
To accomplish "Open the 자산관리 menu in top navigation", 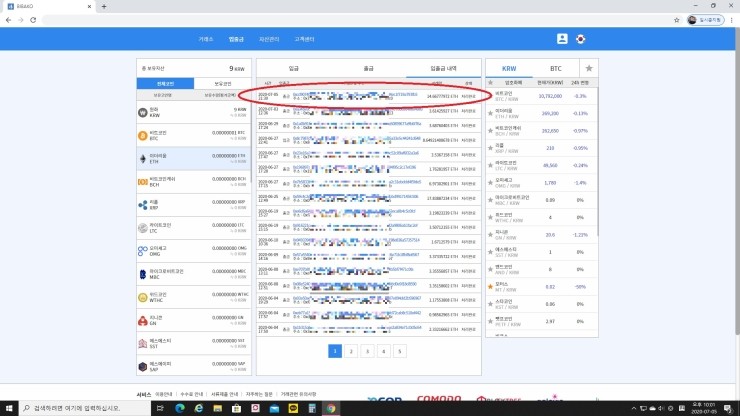I will point(269,39).
